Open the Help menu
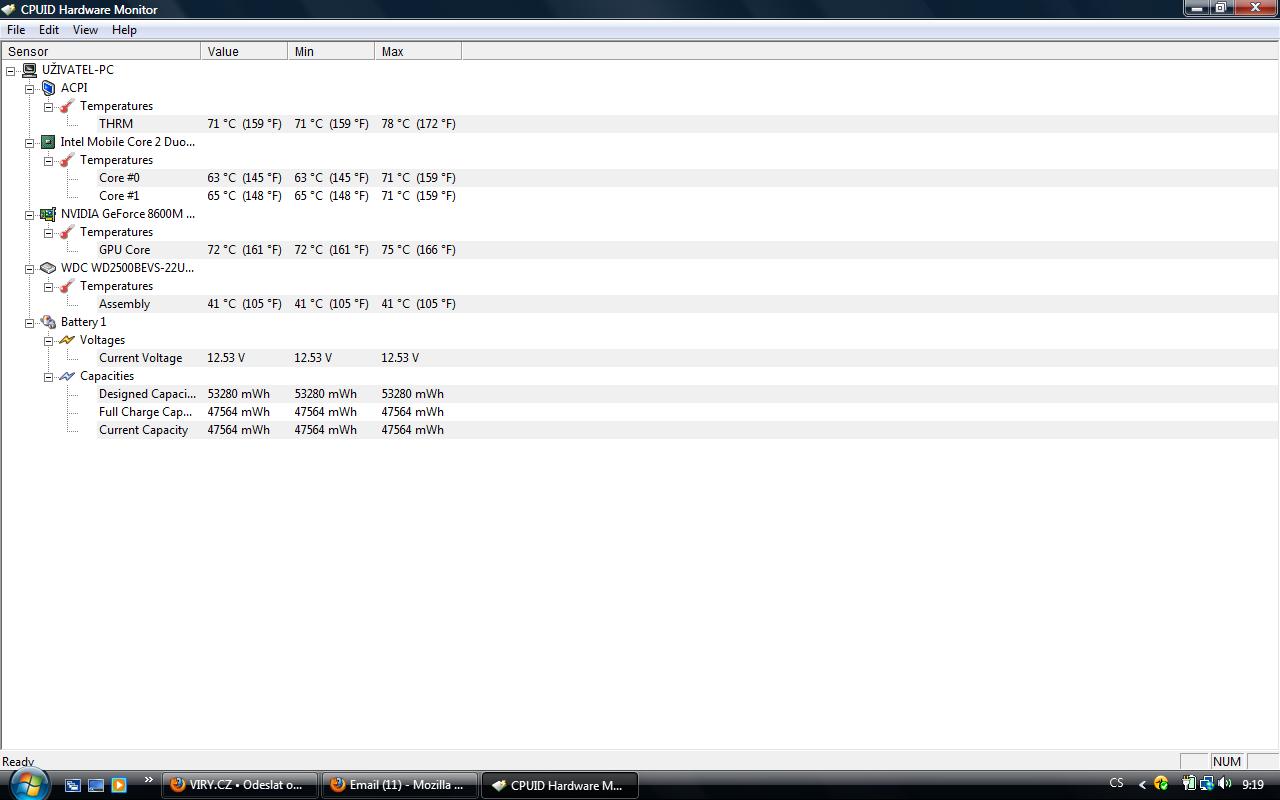 pyautogui.click(x=124, y=30)
